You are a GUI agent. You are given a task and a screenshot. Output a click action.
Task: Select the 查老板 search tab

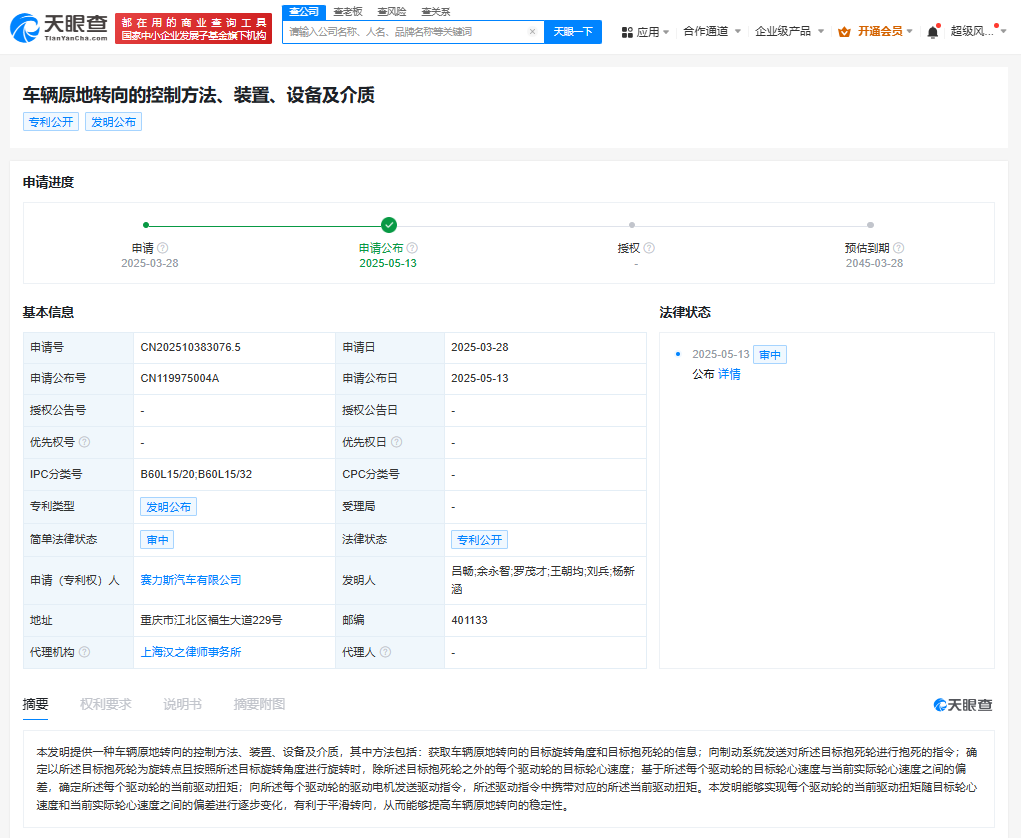(347, 11)
